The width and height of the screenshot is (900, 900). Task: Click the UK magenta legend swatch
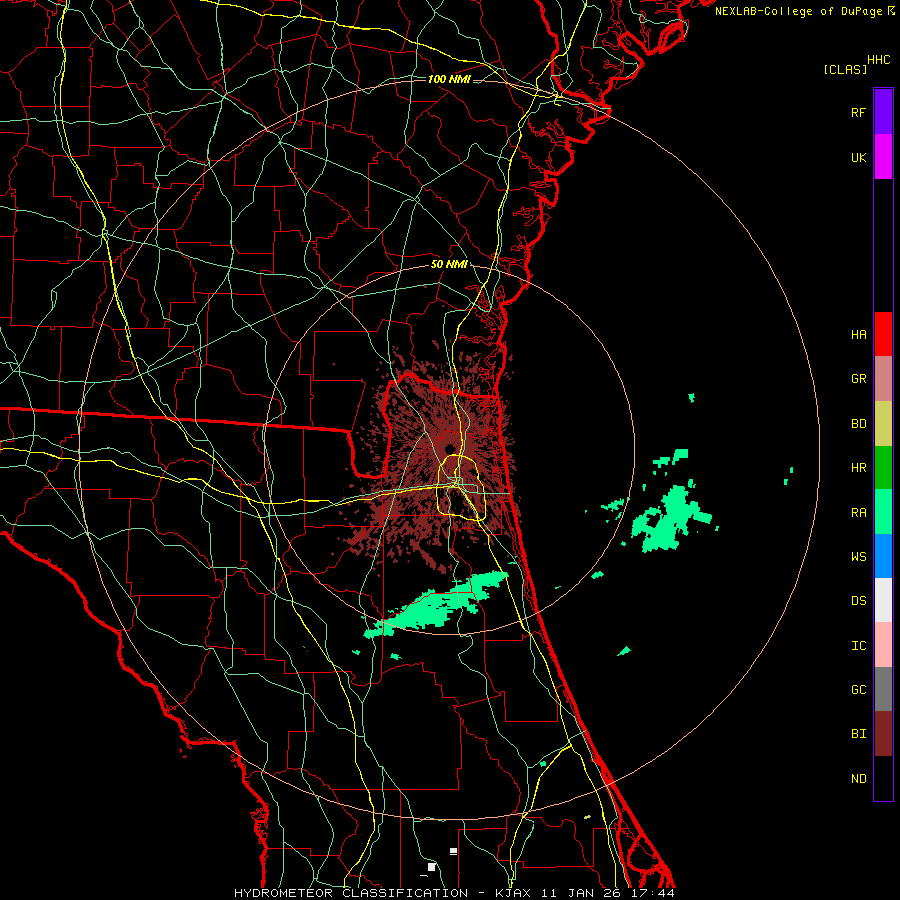click(883, 157)
